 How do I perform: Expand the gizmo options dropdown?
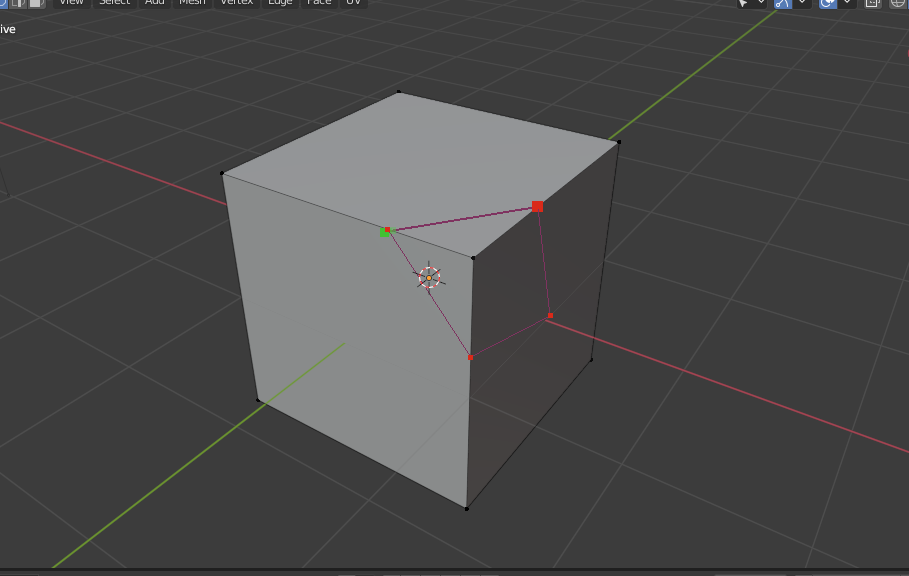pos(802,3)
